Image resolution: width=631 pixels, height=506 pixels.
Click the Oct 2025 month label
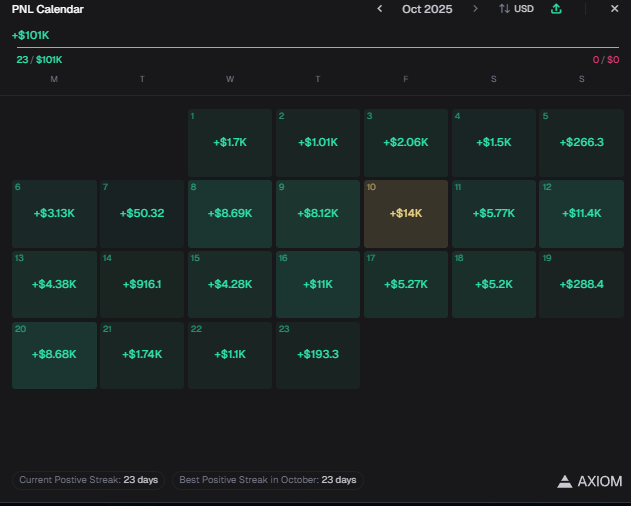tap(427, 9)
